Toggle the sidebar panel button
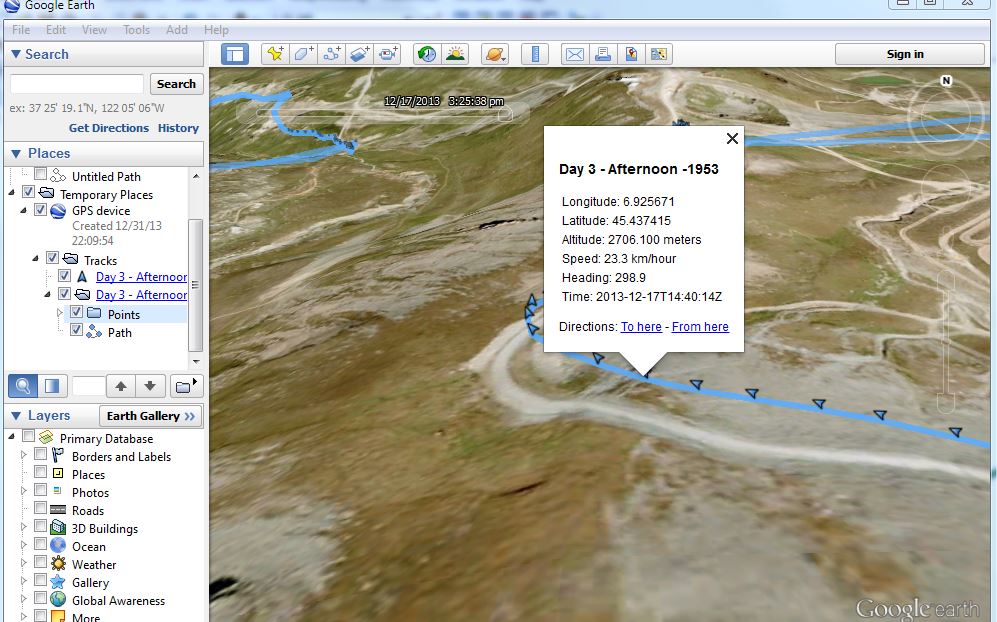 coord(235,54)
